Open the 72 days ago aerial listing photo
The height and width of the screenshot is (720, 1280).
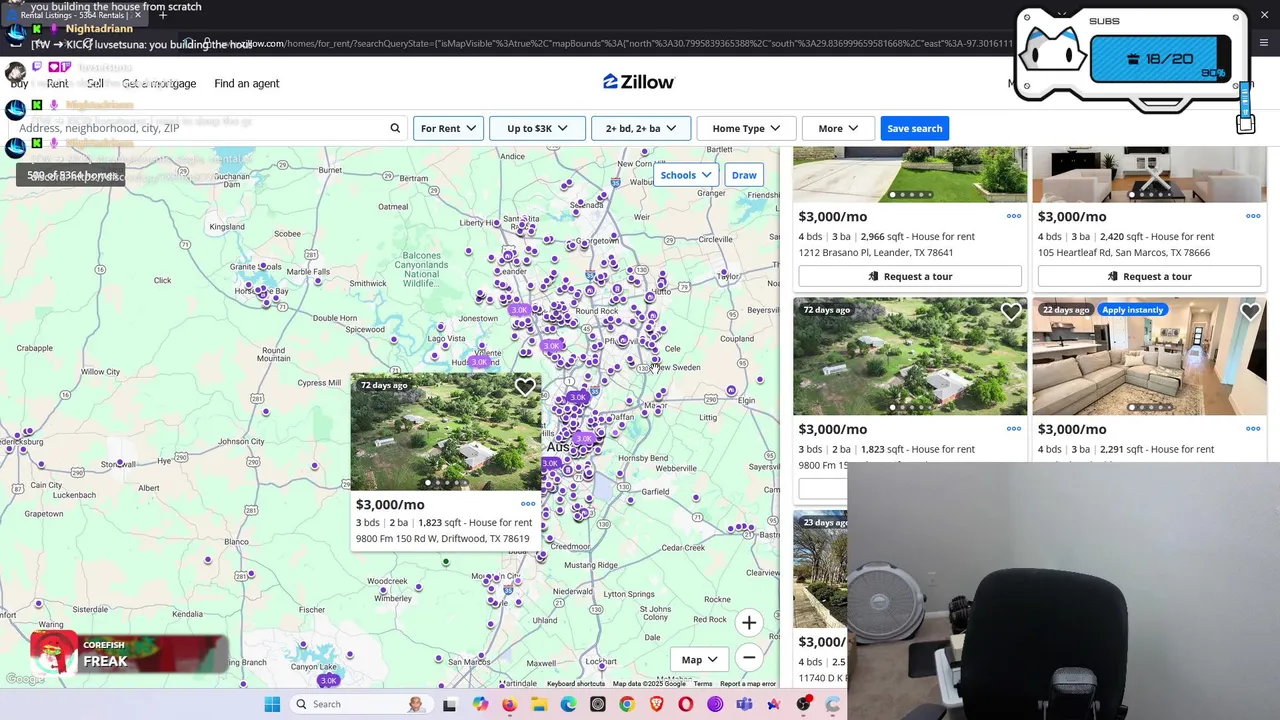[x=910, y=356]
